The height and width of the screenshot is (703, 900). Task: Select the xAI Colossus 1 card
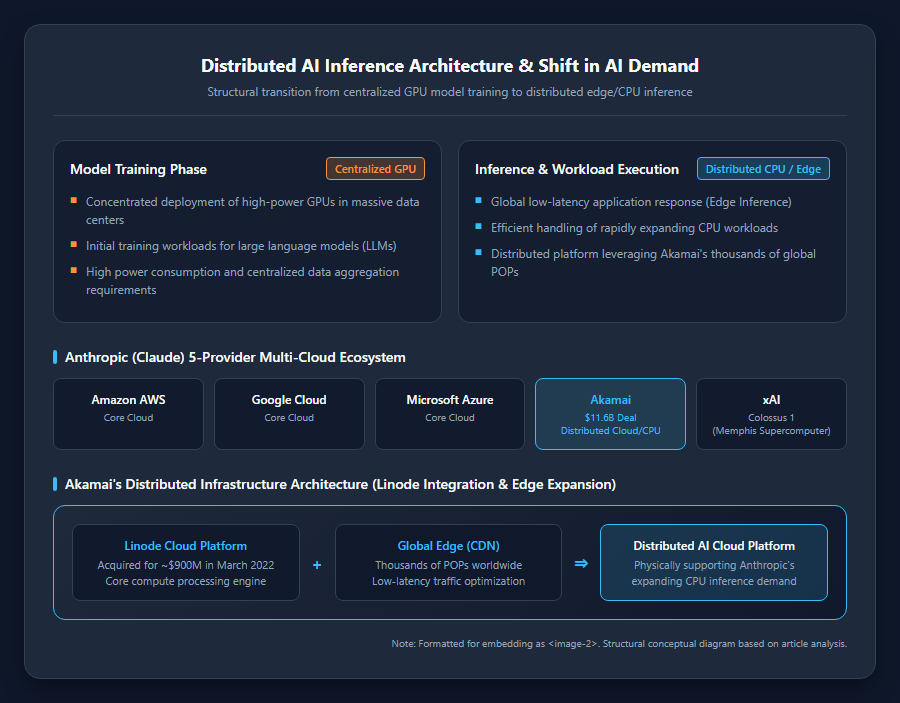[771, 414]
